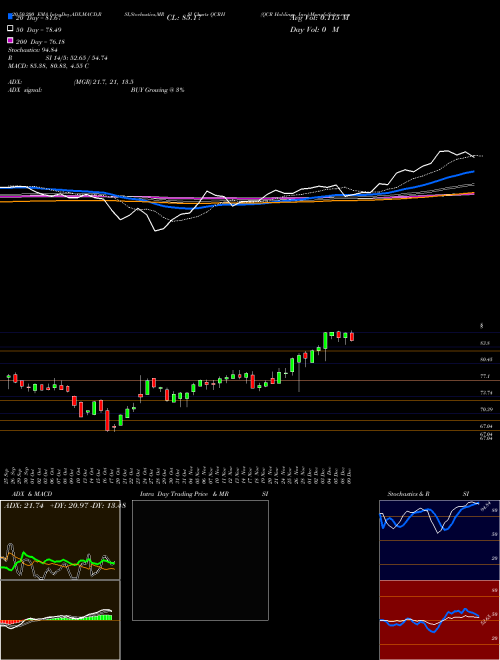
Task: Click the MACD values line
Action: pyautogui.click(x=48, y=66)
